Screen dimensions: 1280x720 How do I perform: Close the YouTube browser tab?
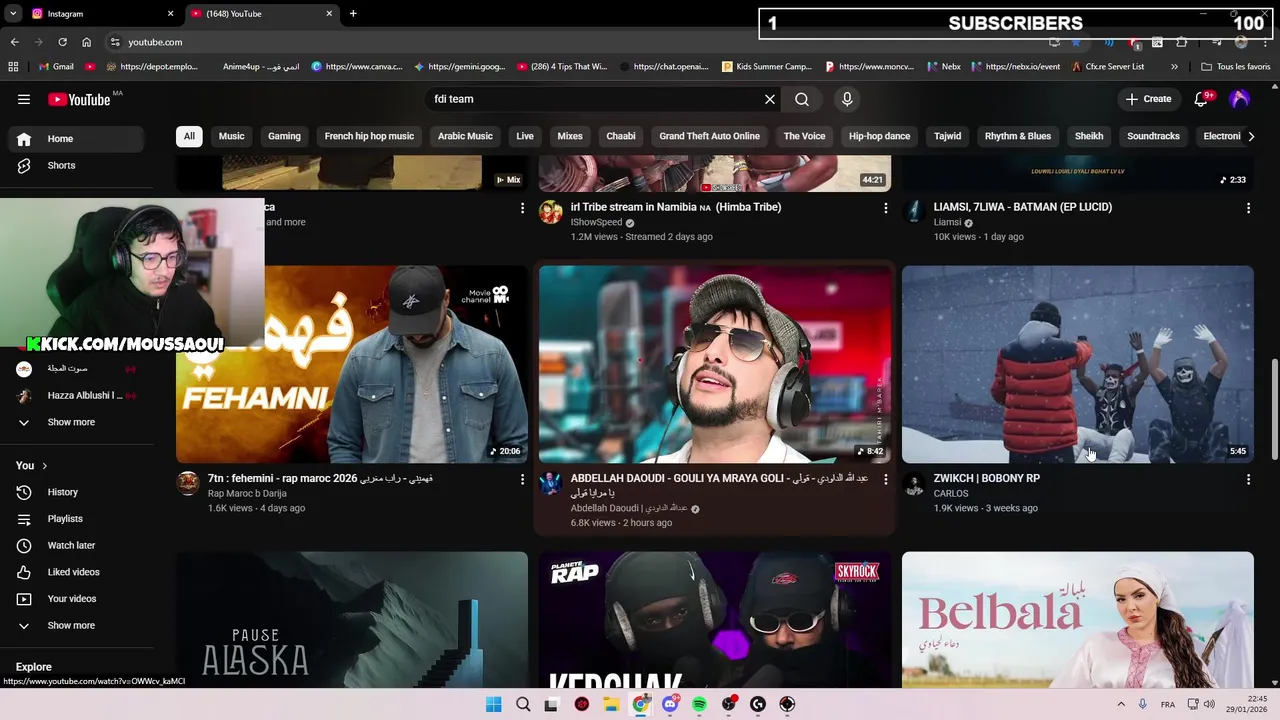click(x=329, y=14)
